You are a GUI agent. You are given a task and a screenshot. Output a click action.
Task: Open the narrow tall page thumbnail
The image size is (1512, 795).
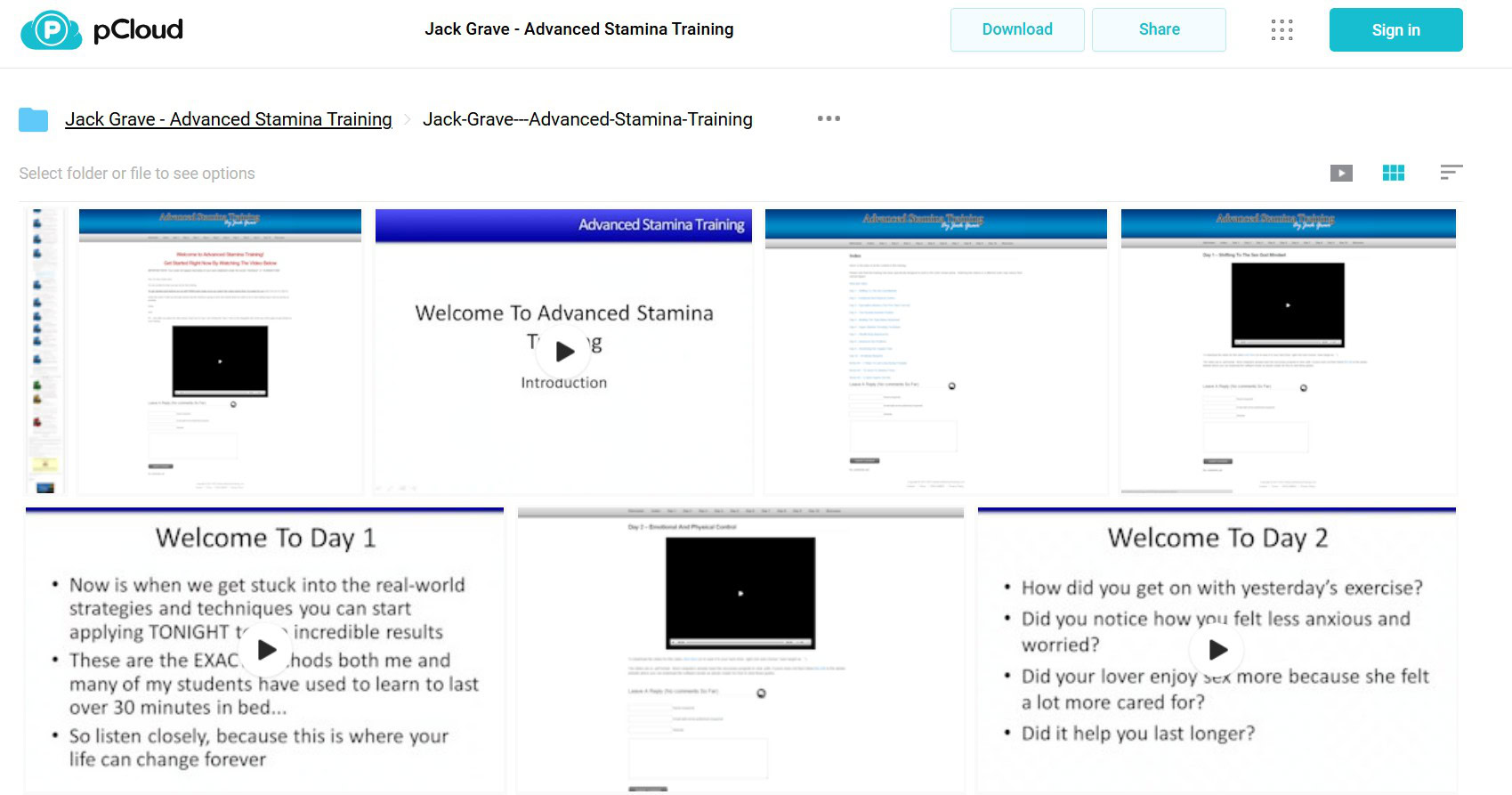coord(44,352)
